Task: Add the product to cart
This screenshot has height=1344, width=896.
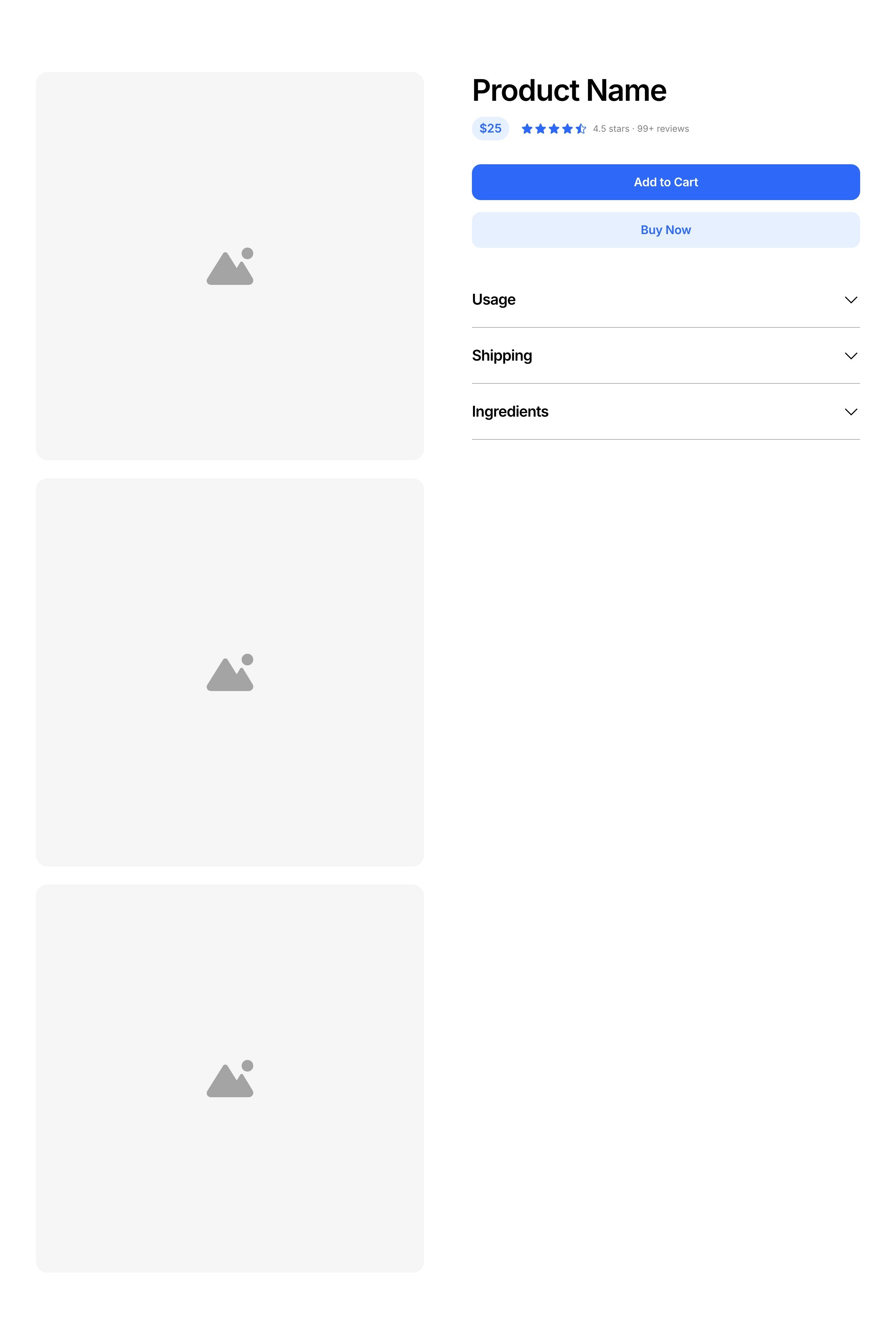Action: 666,182
